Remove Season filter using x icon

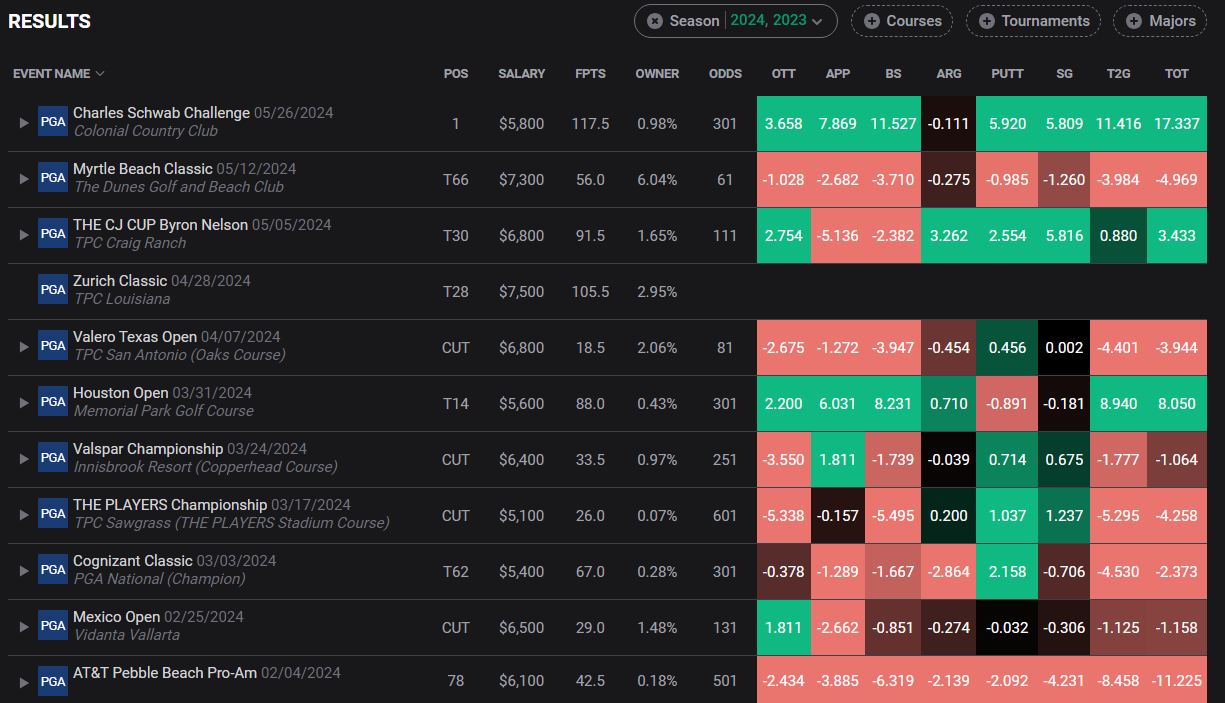pos(655,21)
